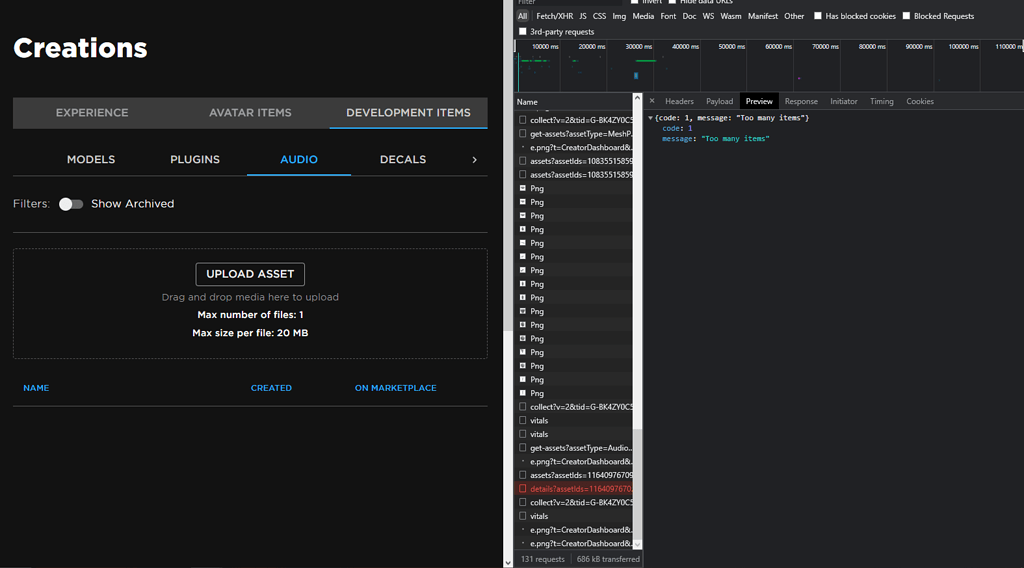Sort assets by the On Marketplace column header
Screen dimensions: 1024x568
(396, 388)
